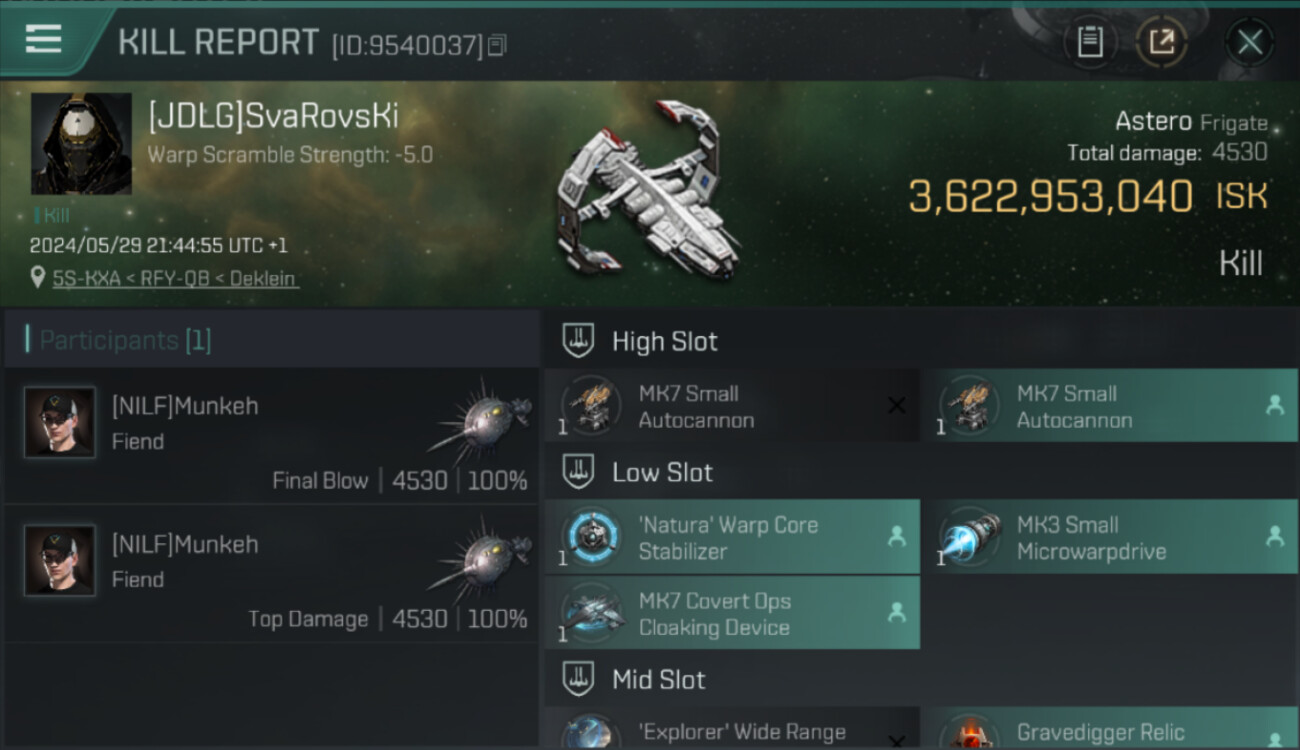Open Munkeh's Top Damage entry
The width and height of the screenshot is (1300, 750).
click(272, 574)
